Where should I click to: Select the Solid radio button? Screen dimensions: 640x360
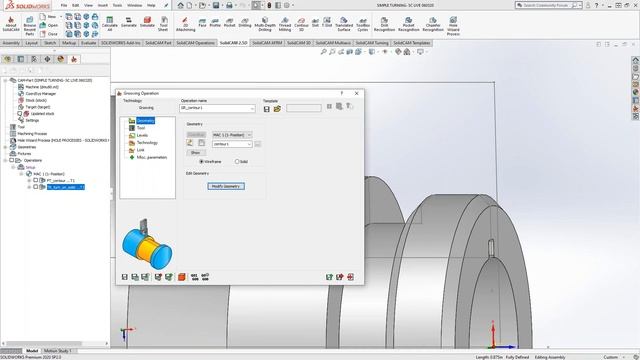tap(237, 162)
